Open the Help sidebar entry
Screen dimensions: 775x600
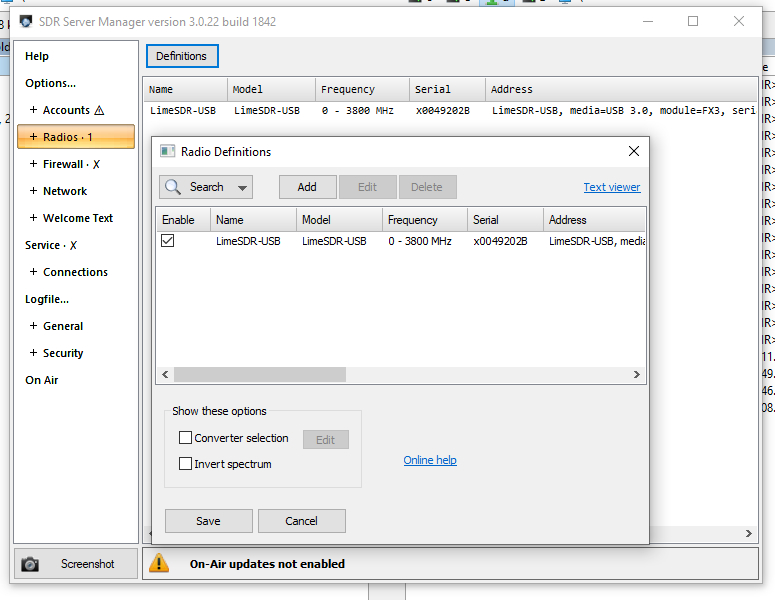(x=37, y=56)
